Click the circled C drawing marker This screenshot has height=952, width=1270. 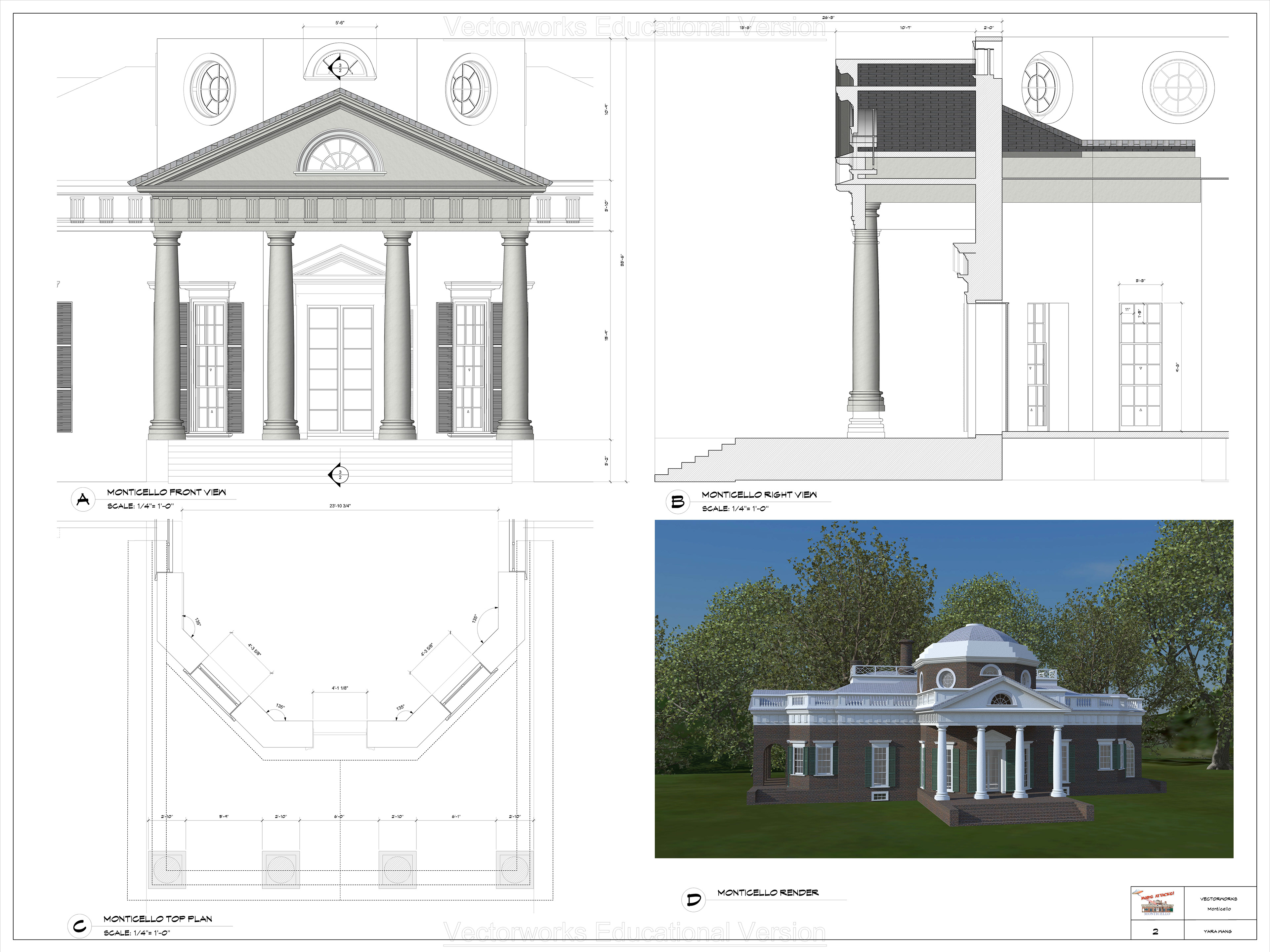tap(79, 926)
